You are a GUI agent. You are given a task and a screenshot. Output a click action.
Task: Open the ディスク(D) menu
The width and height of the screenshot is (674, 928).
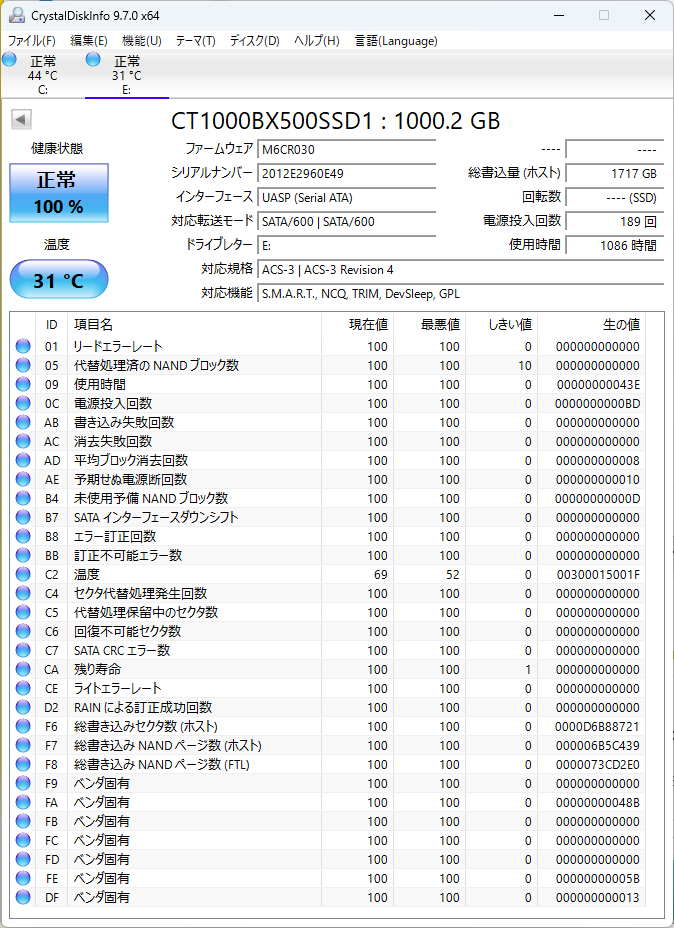coord(254,41)
